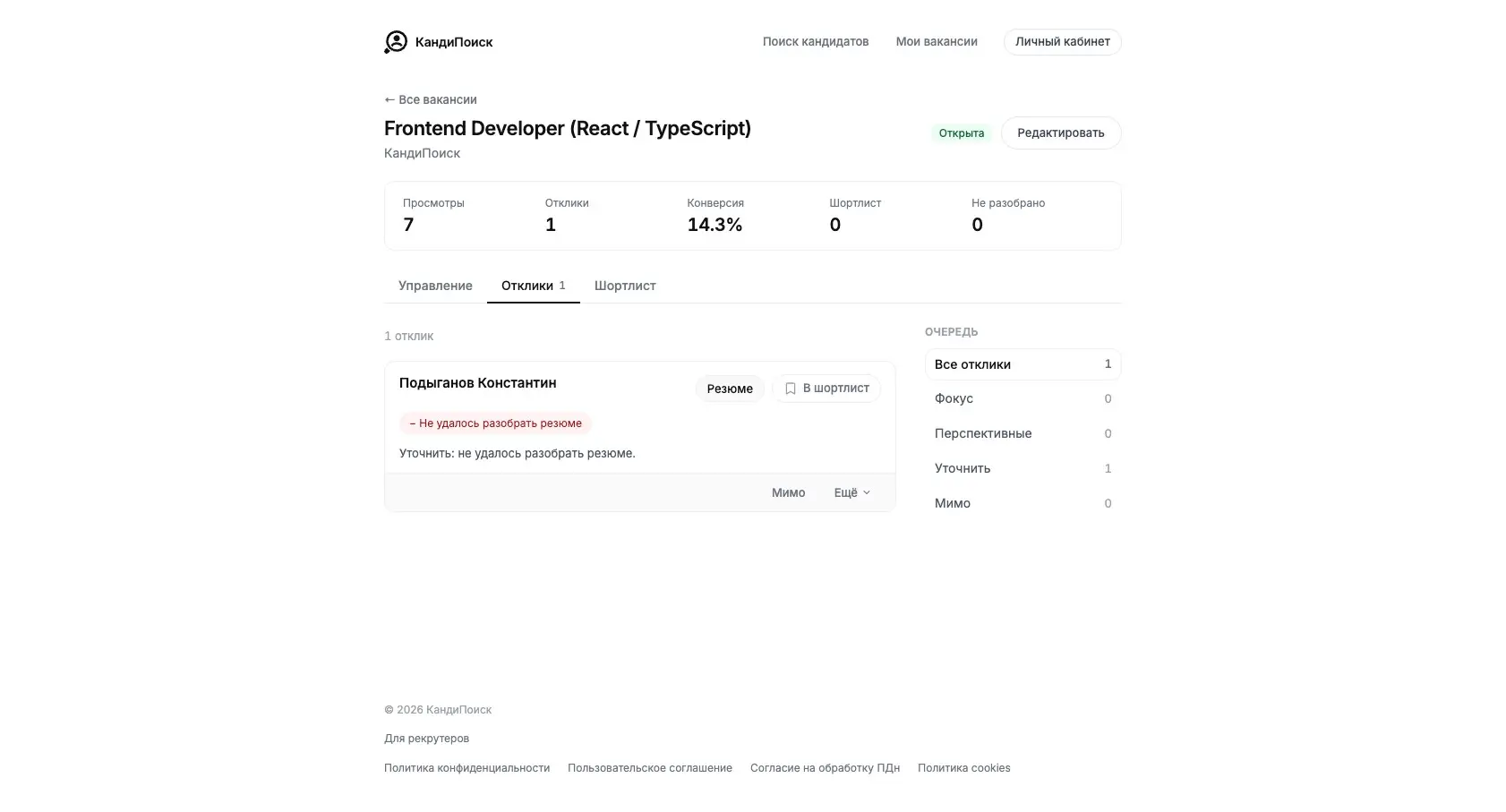Click the 1 отклик count text
This screenshot has width=1506, height=812.
[408, 336]
